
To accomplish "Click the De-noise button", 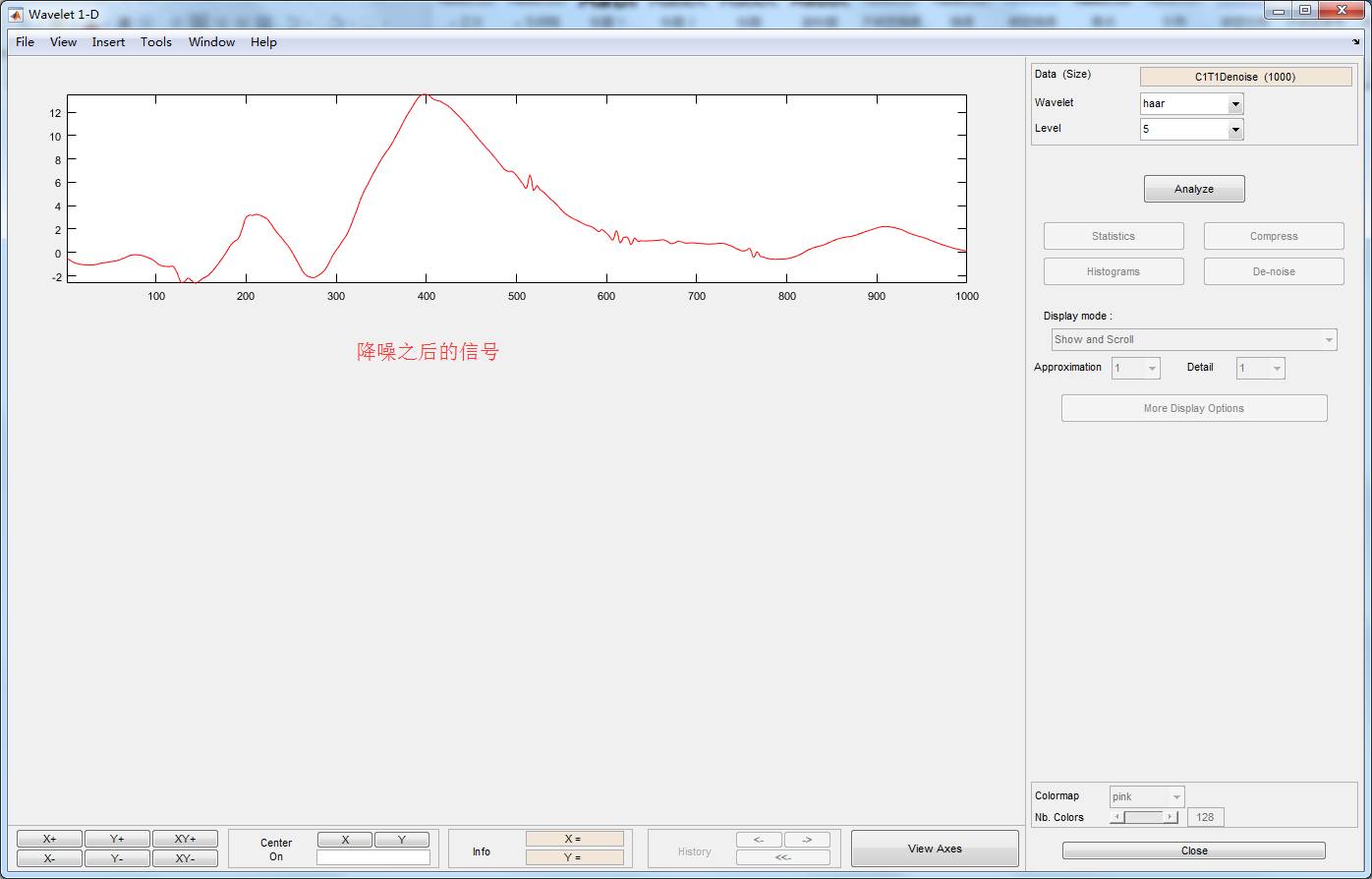I will [1274, 271].
